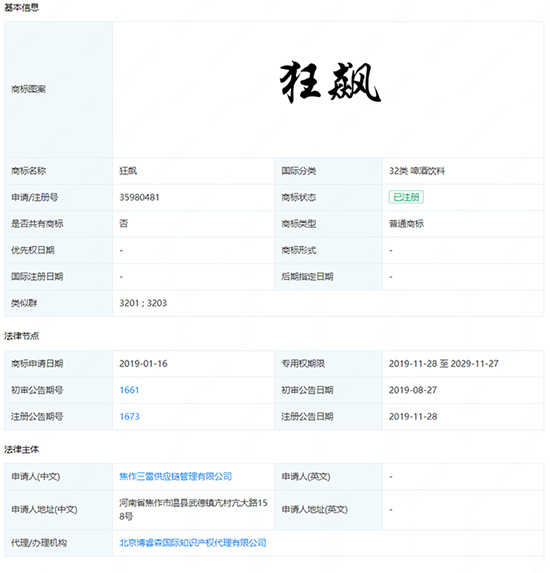Screen dimensions: 550x573
Task: Open registration announcement issue 1673 link
Action: pos(129,416)
